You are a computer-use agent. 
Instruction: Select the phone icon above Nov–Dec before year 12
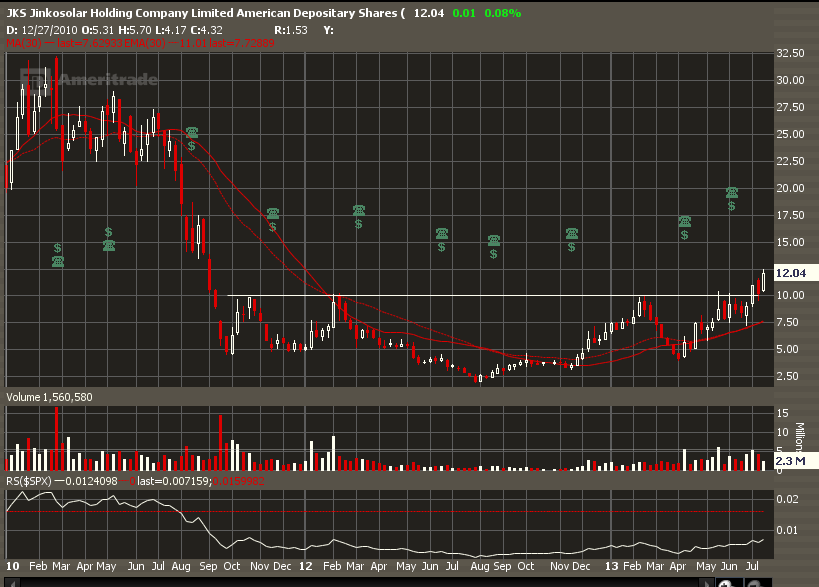pyautogui.click(x=273, y=213)
